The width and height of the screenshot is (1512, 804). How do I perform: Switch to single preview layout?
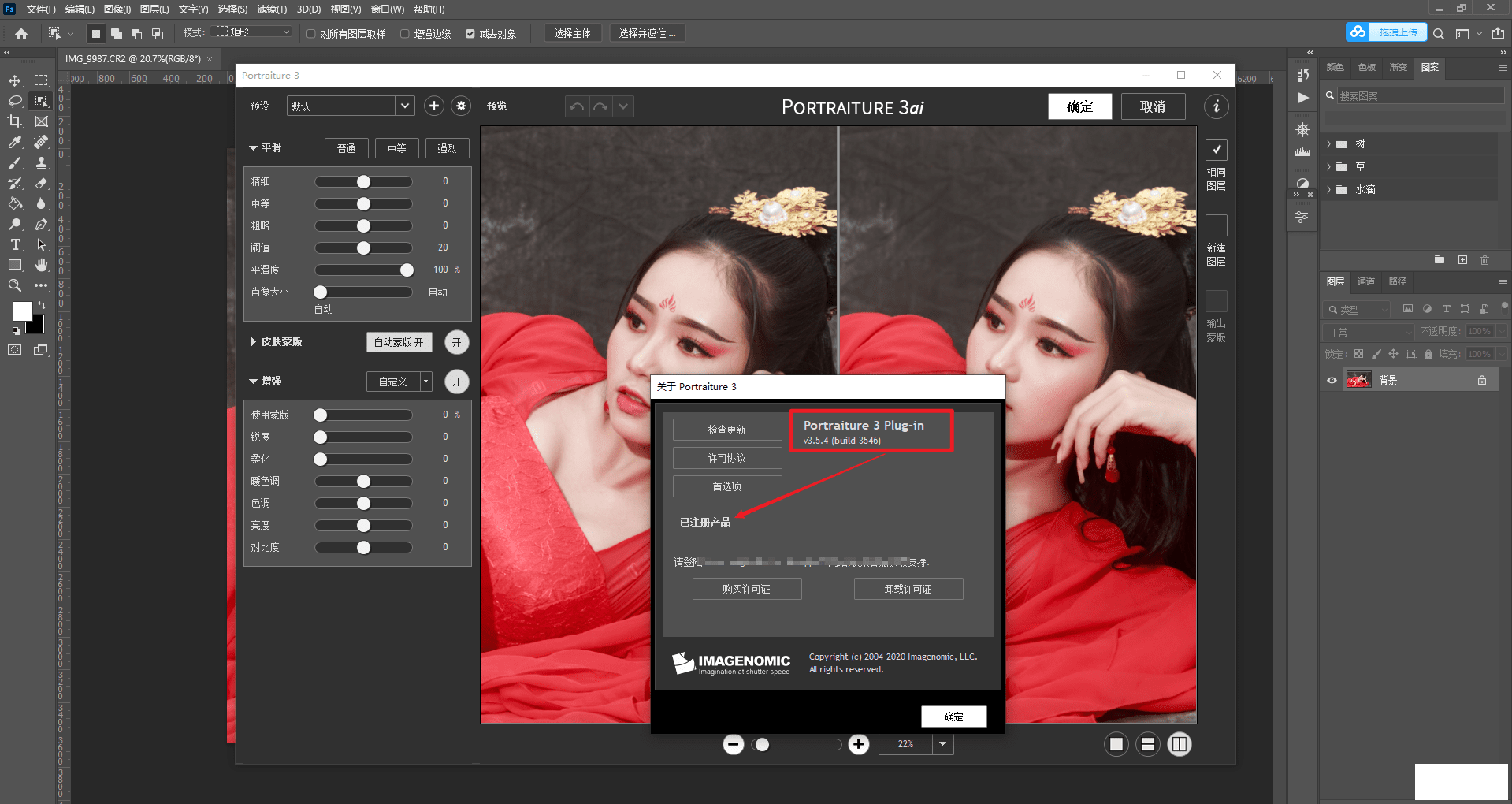[1116, 744]
